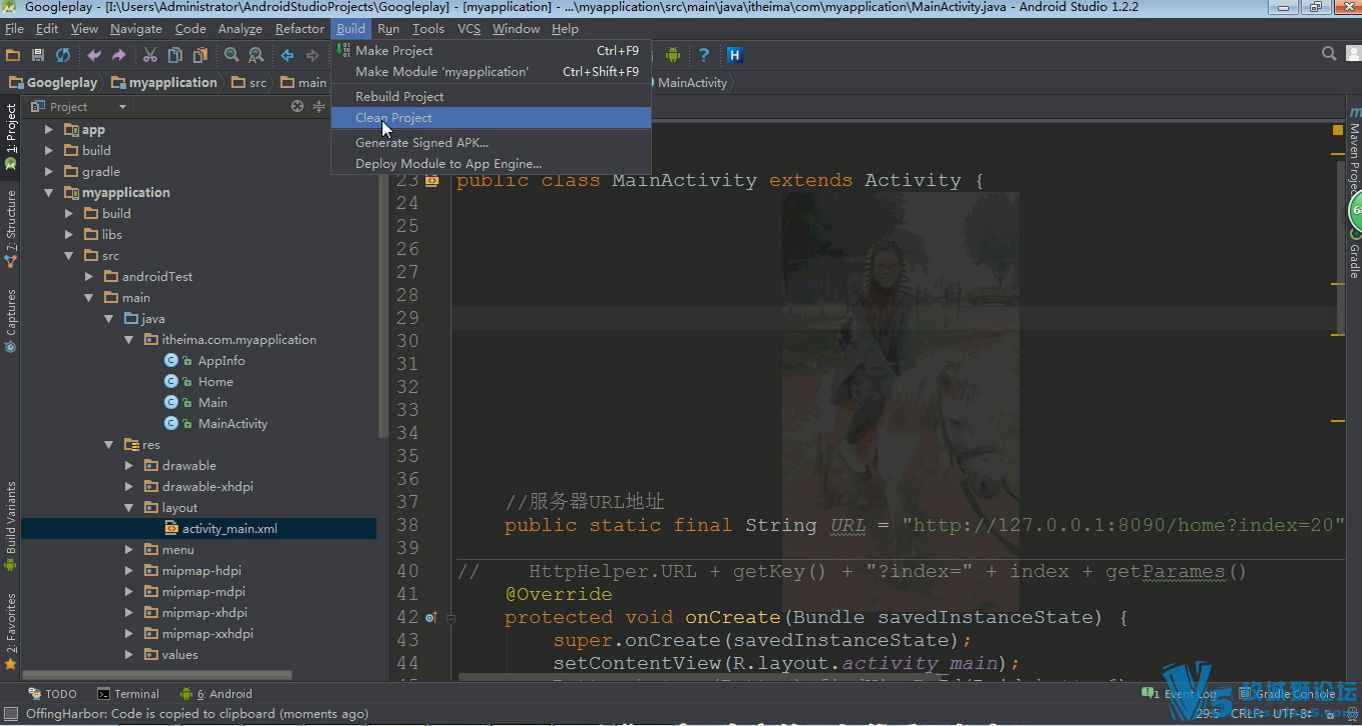This screenshot has height=726, width=1362.
Task: Open the Gradle side panel
Action: [1354, 256]
